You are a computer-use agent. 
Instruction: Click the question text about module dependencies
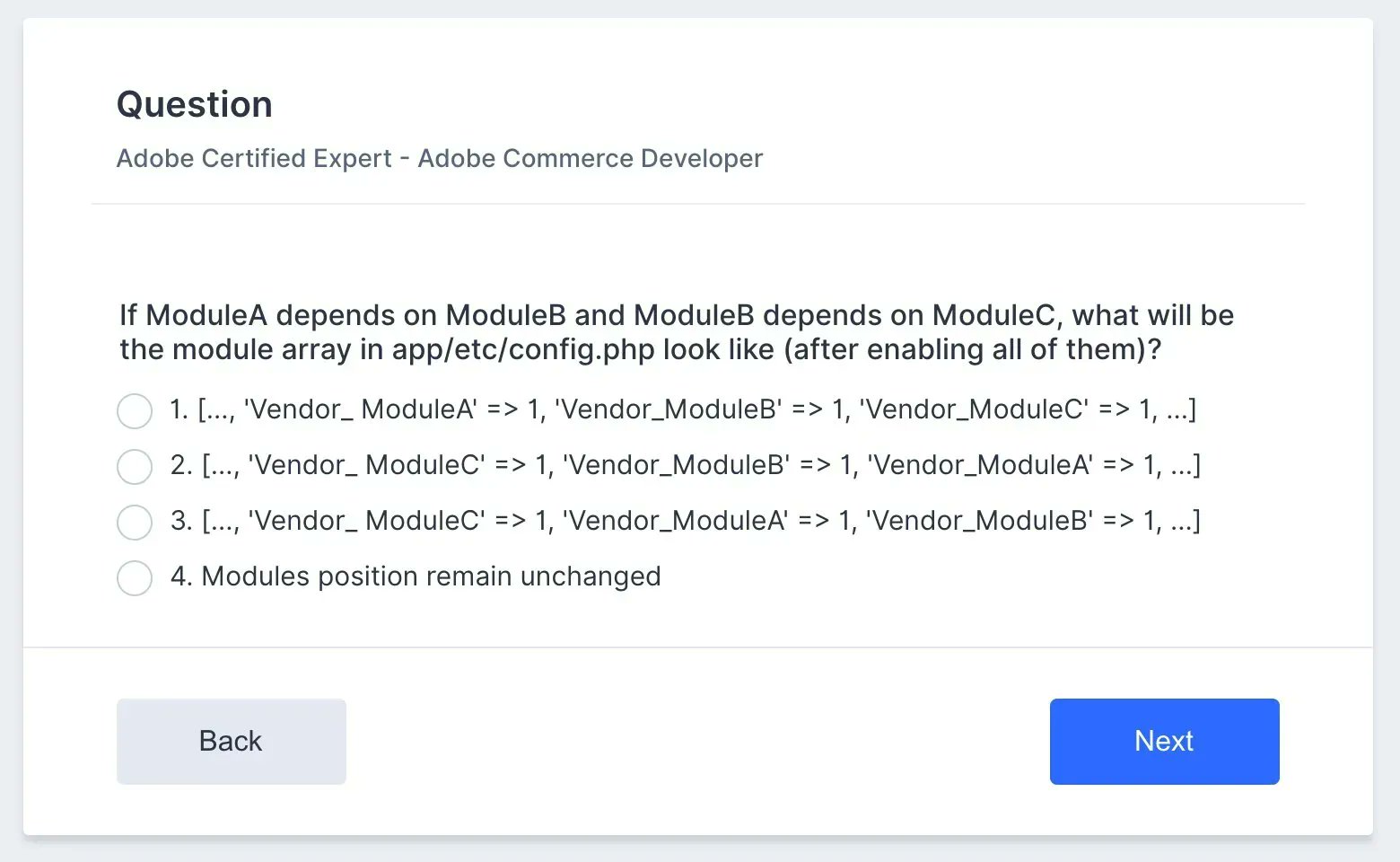point(677,332)
